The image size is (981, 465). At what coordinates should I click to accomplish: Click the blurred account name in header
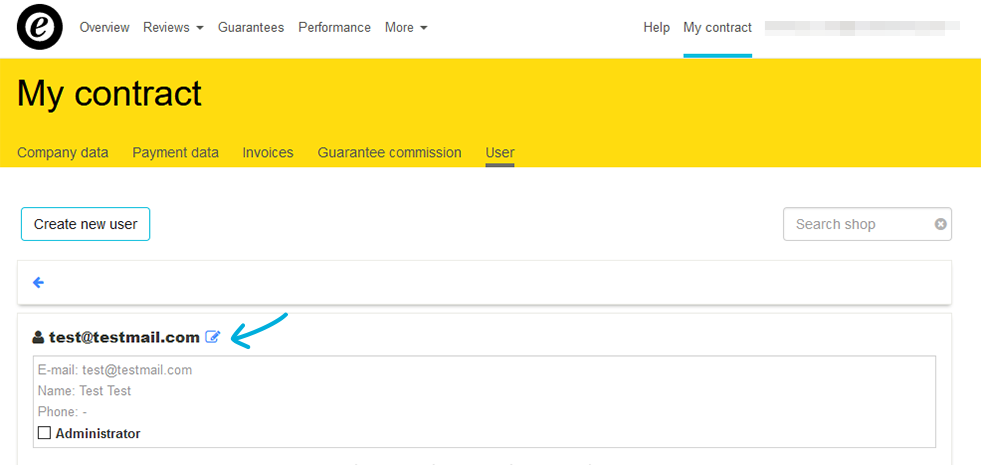862,26
